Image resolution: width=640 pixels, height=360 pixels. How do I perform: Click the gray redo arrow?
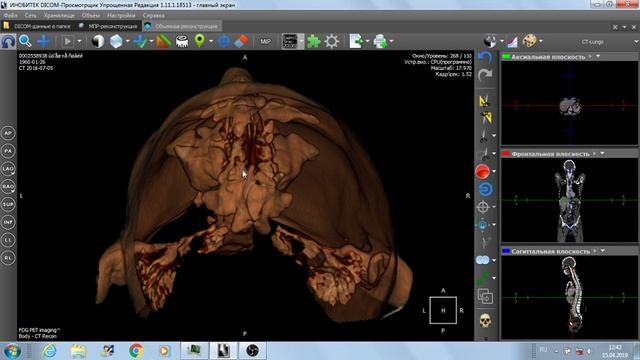[x=485, y=75]
